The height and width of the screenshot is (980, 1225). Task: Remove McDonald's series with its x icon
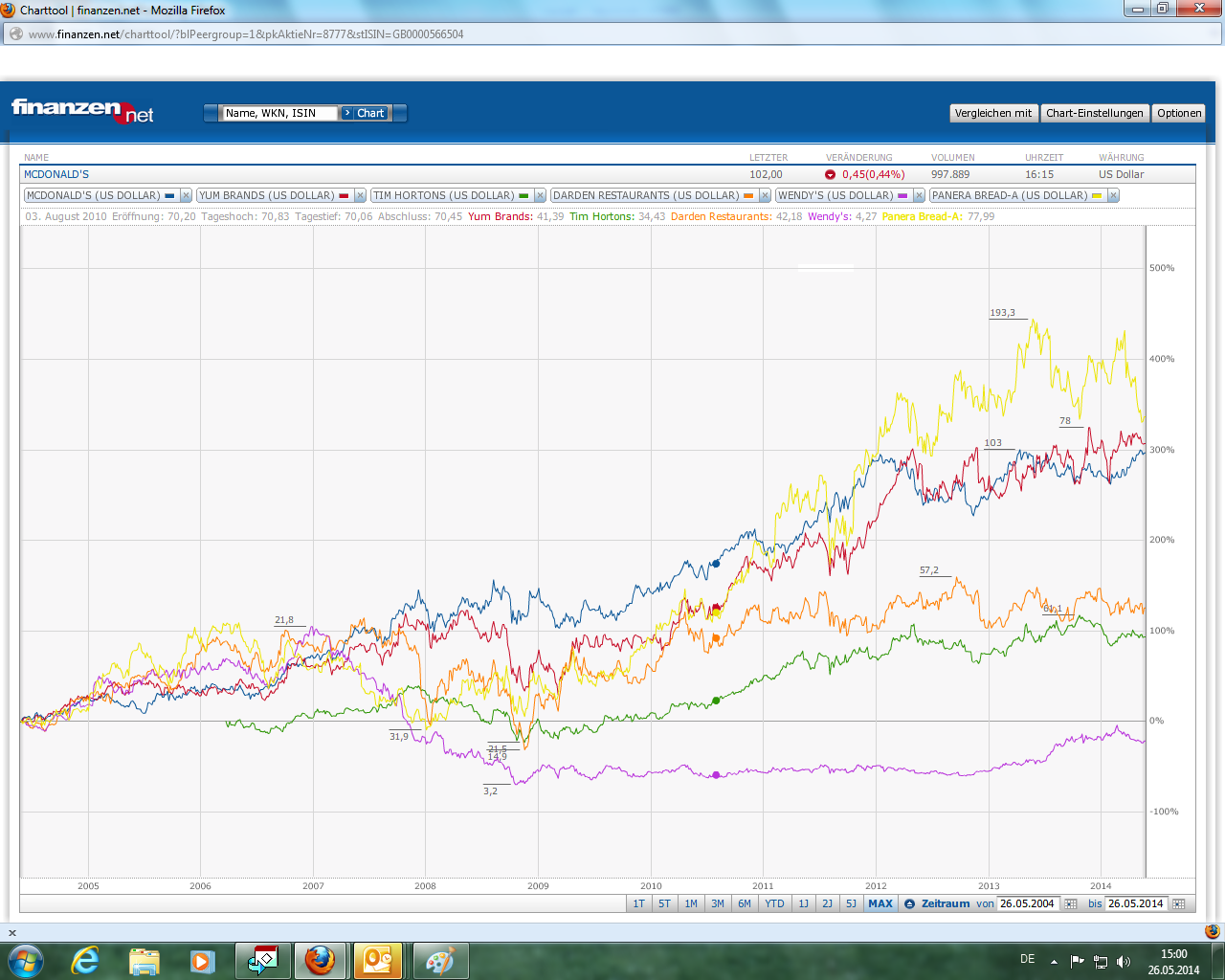(186, 195)
